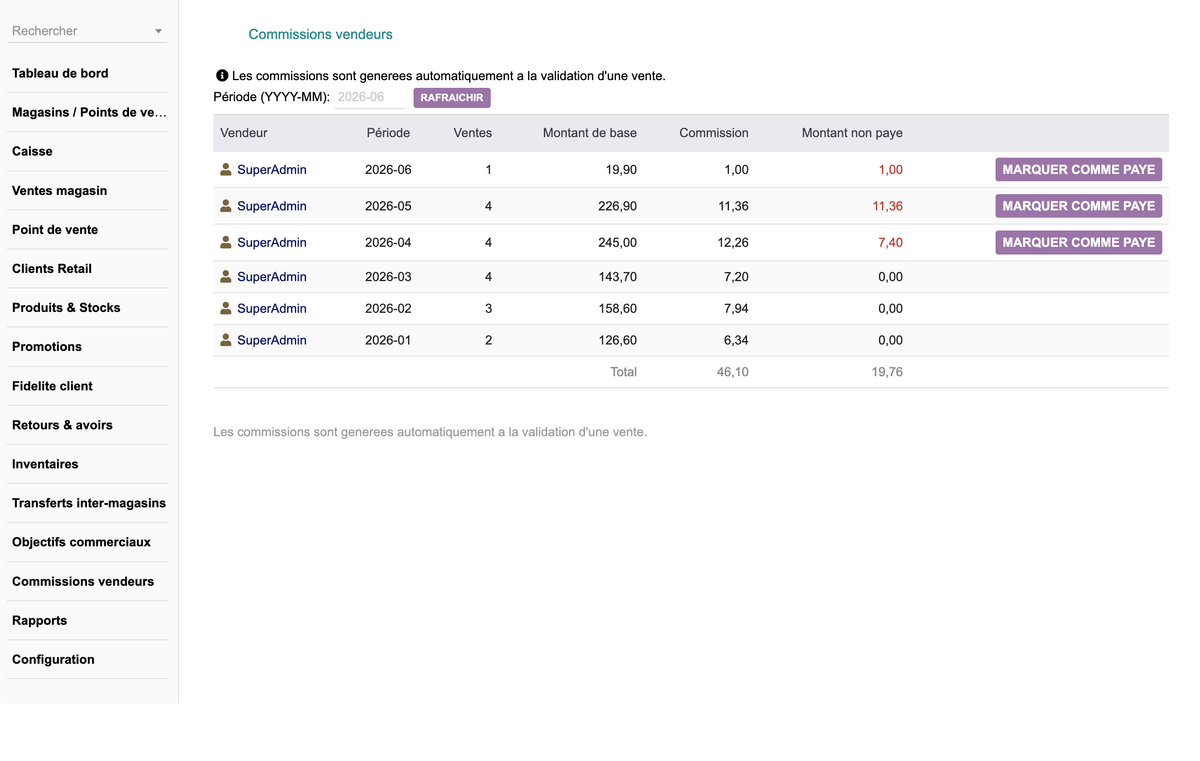Viewport: 1200px width, 761px height.
Task: Open SuperAdmin link in 2026-03 row
Action: point(272,277)
